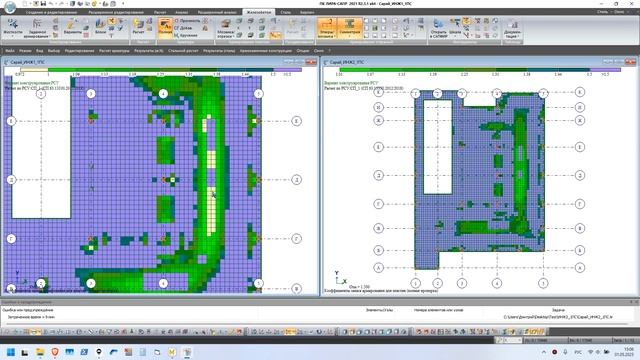Viewport: 640px width, 360px height.
Task: Open the Документация button
Action: coord(512,29)
